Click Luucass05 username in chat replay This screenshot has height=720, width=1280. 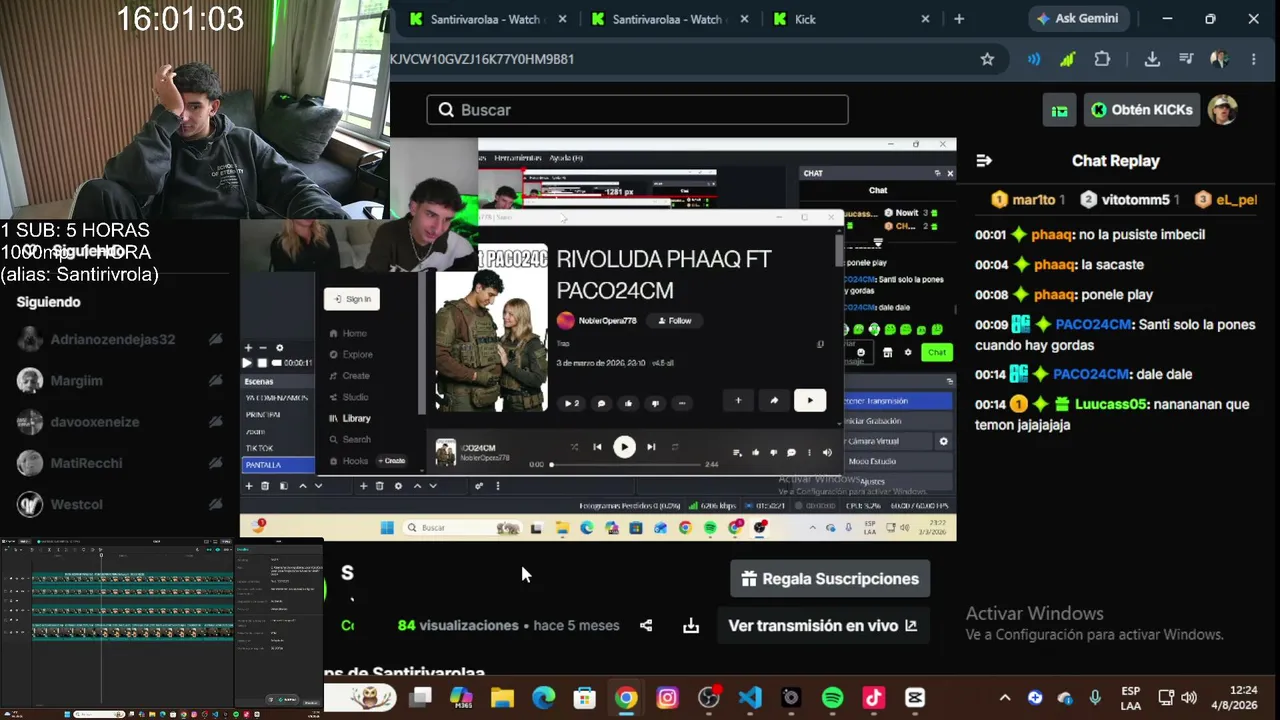pos(1110,405)
